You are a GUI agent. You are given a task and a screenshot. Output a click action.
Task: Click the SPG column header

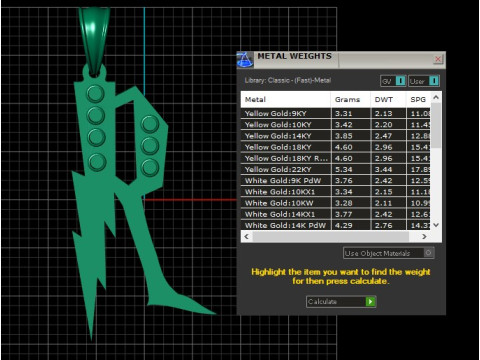click(x=418, y=99)
